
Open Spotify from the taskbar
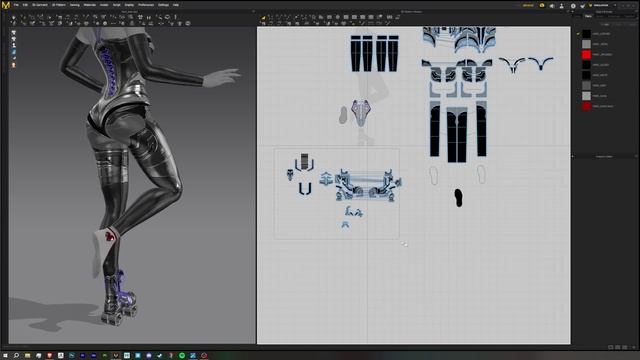point(182,356)
